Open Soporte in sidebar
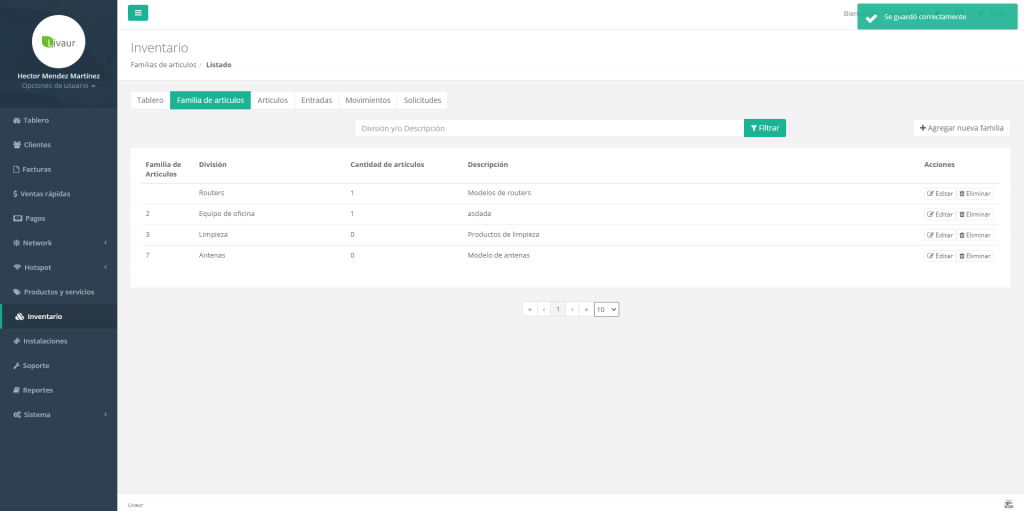The width and height of the screenshot is (1024, 511). click(59, 365)
